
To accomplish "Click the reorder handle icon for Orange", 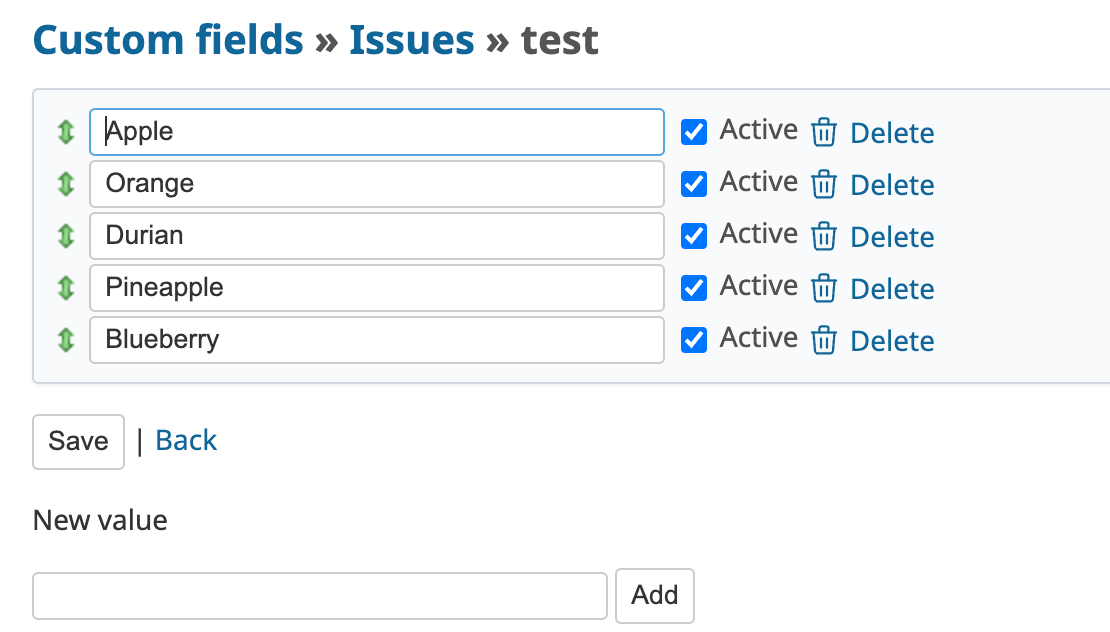I will [x=66, y=184].
